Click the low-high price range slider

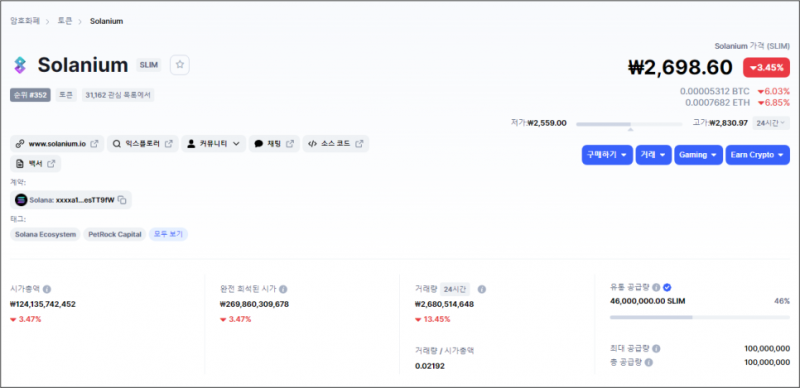(629, 124)
